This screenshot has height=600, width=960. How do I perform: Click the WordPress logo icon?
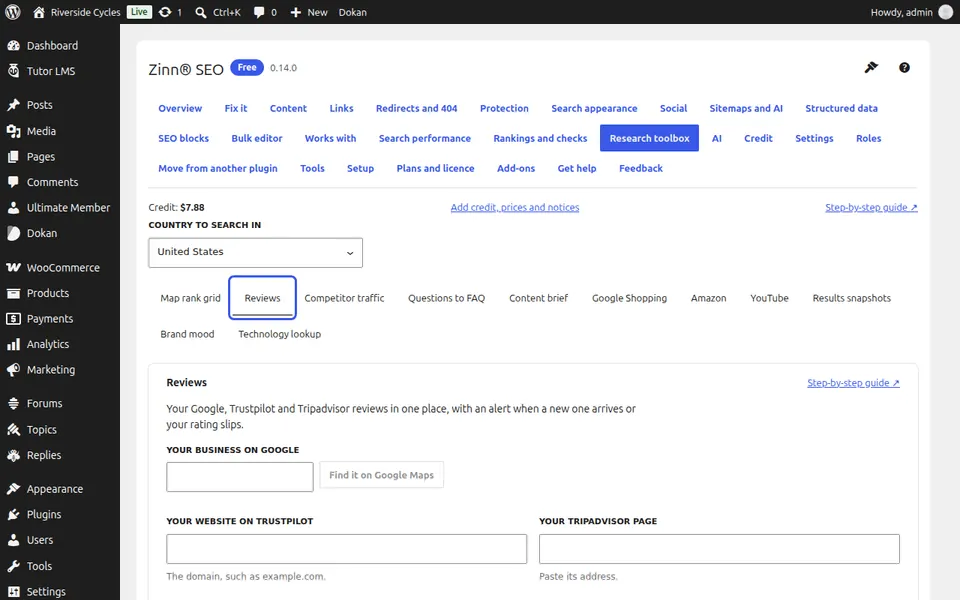(12, 12)
